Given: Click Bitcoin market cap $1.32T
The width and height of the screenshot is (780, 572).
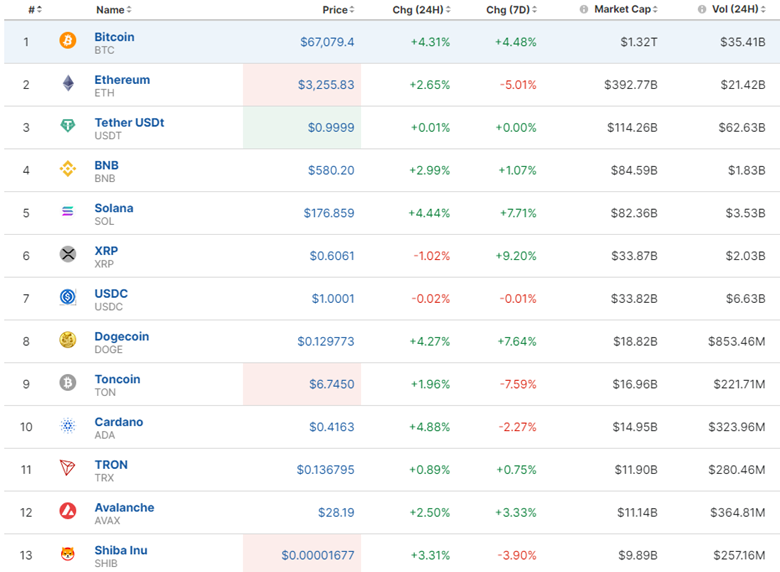Looking at the screenshot, I should pos(639,42).
